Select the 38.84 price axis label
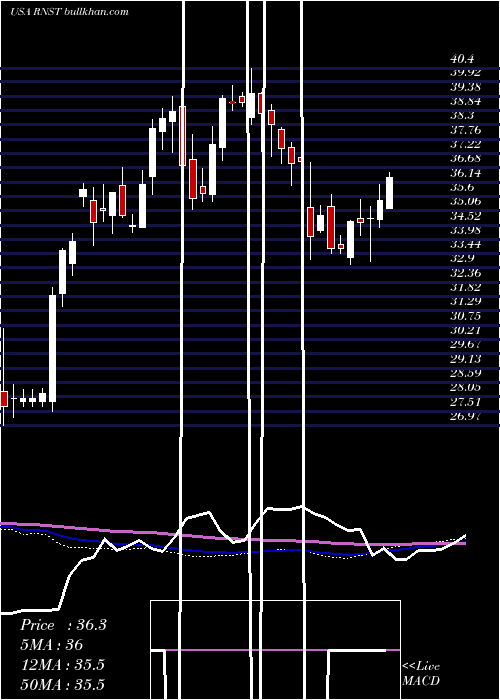This screenshot has height=700, width=500. click(x=464, y=101)
